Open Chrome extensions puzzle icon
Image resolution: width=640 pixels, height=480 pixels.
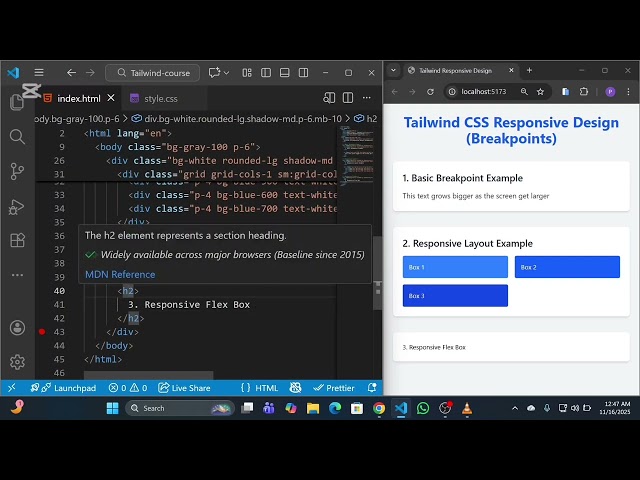click(x=584, y=92)
